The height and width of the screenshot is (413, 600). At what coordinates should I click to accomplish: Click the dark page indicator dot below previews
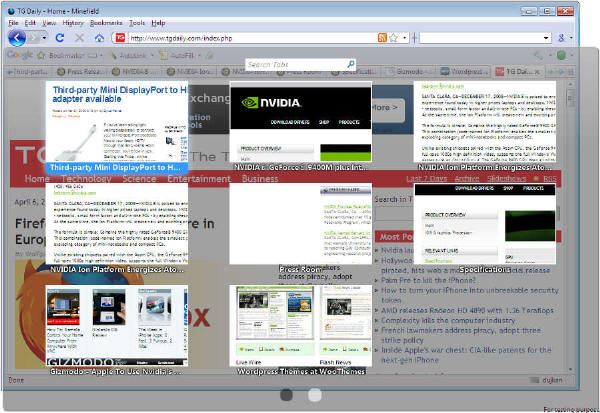point(286,395)
